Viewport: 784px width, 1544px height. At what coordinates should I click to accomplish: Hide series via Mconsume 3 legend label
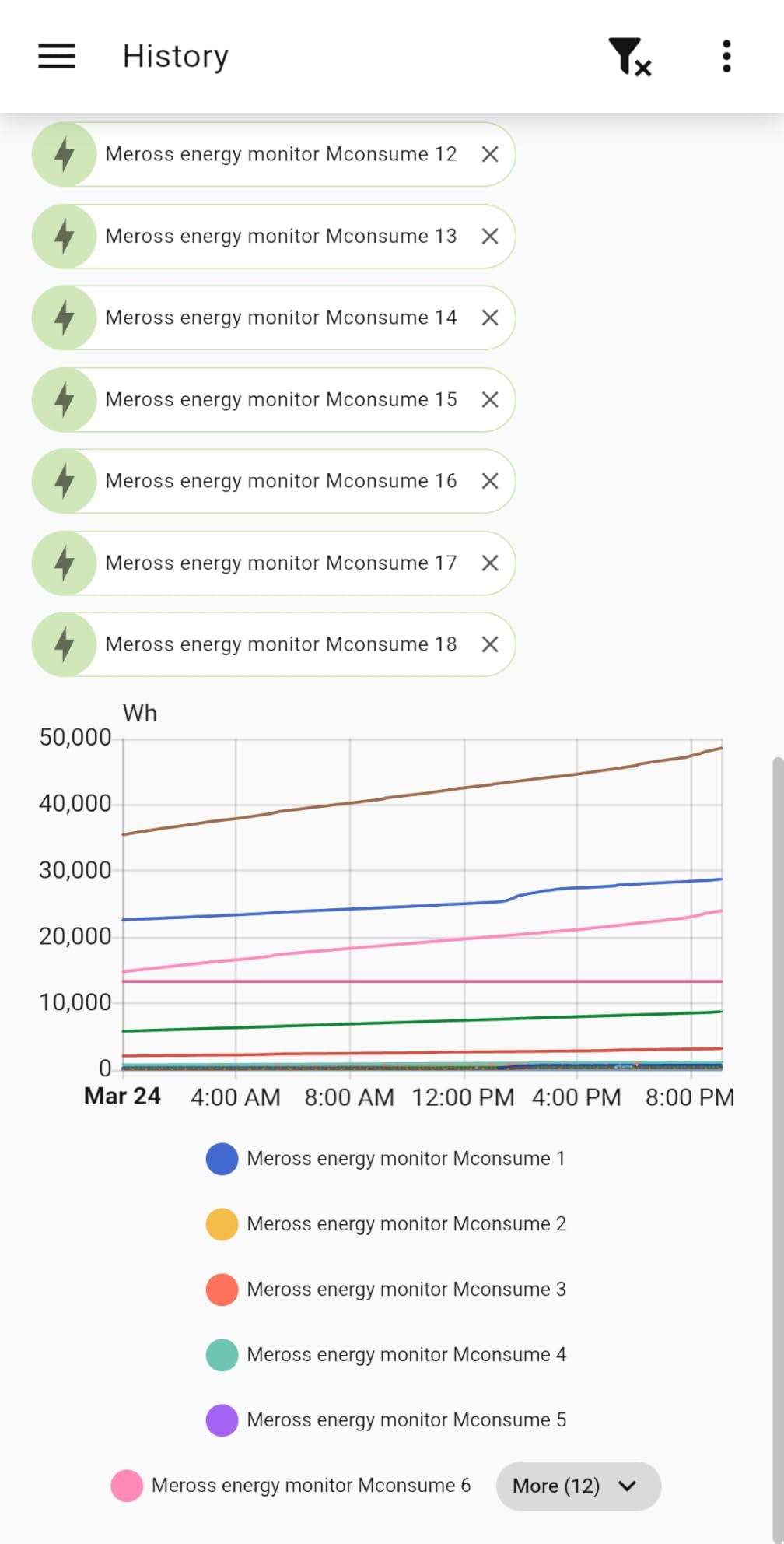pyautogui.click(x=406, y=1290)
